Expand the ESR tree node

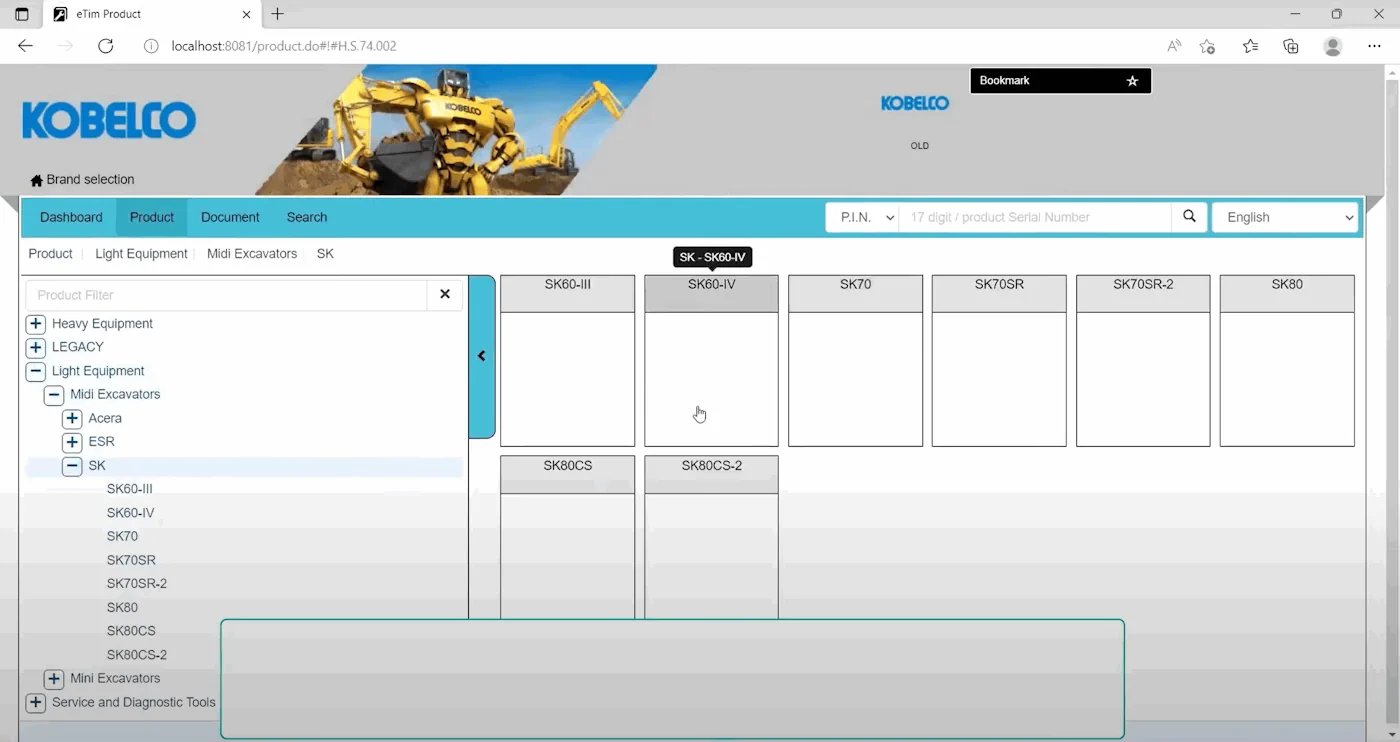coord(72,442)
